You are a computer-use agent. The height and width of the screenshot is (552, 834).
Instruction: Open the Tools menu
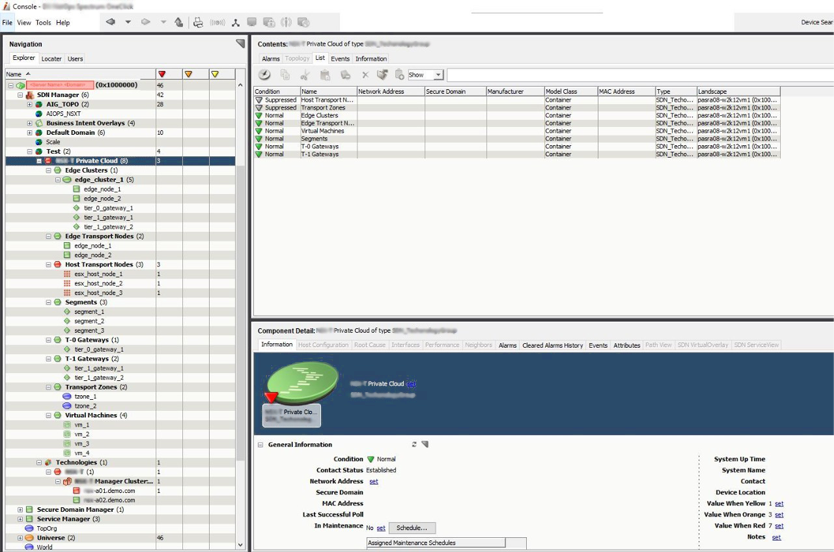tap(43, 22)
